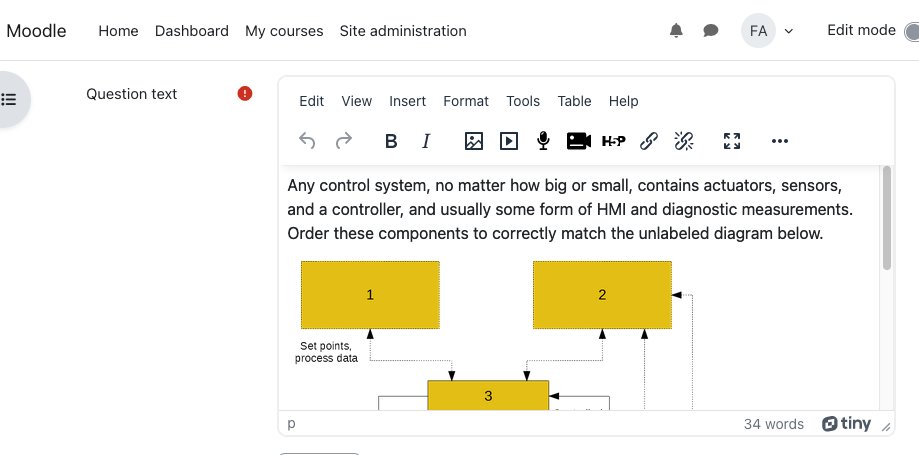919x455 pixels.
Task: Go to Moodle home via site name
Action: (x=36, y=30)
